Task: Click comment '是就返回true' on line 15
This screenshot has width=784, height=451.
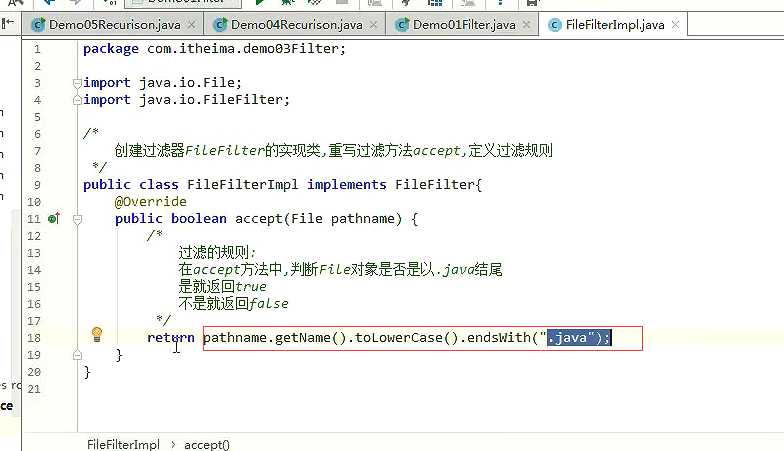Action: [x=222, y=286]
